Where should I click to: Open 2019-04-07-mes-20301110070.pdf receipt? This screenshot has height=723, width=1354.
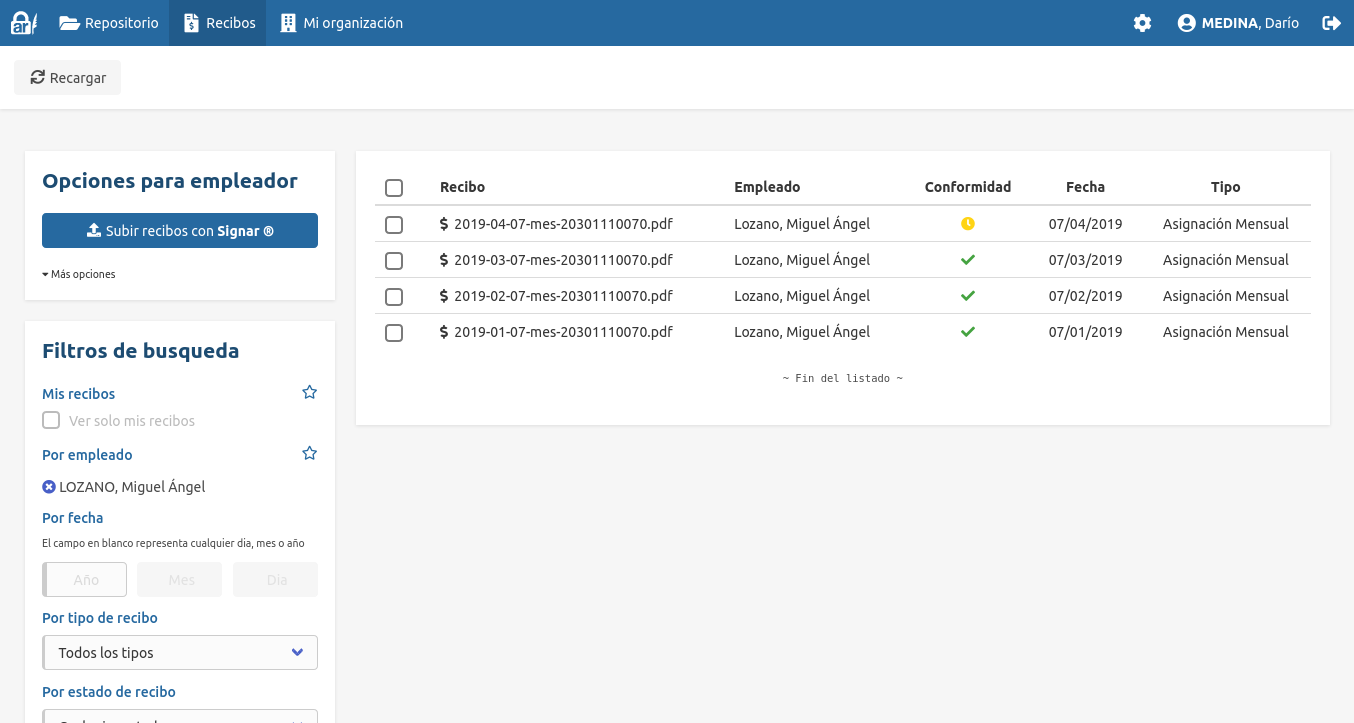(563, 224)
